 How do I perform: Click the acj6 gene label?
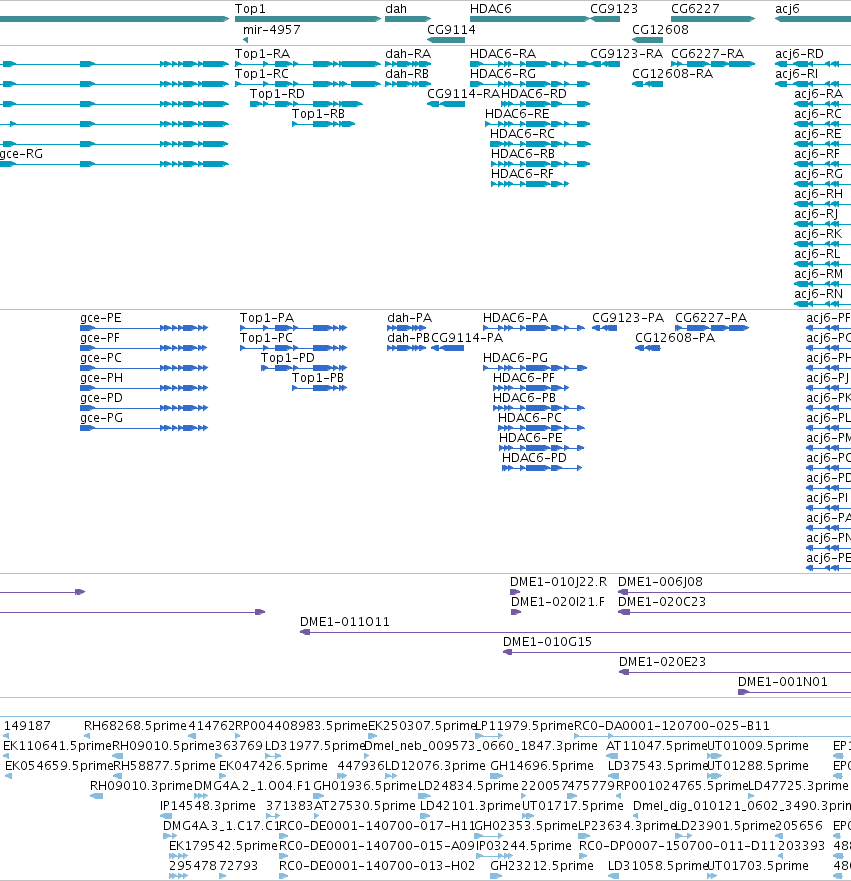tap(787, 9)
